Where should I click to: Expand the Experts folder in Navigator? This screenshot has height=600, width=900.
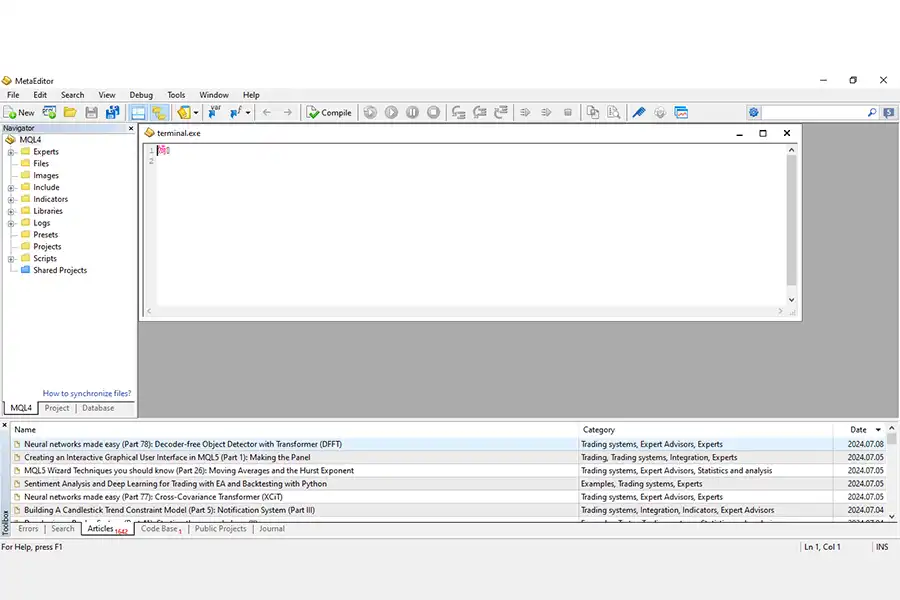pyautogui.click(x=11, y=152)
